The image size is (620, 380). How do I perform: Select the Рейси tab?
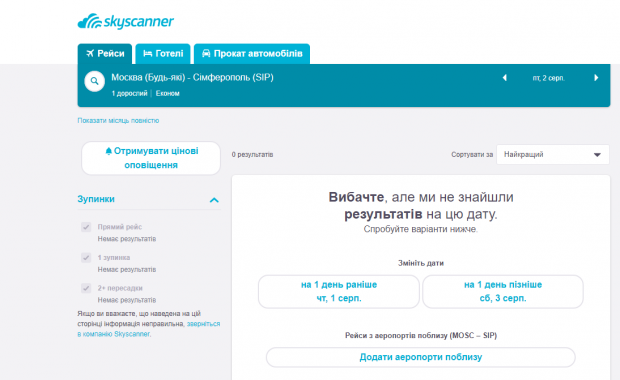pyautogui.click(x=105, y=54)
